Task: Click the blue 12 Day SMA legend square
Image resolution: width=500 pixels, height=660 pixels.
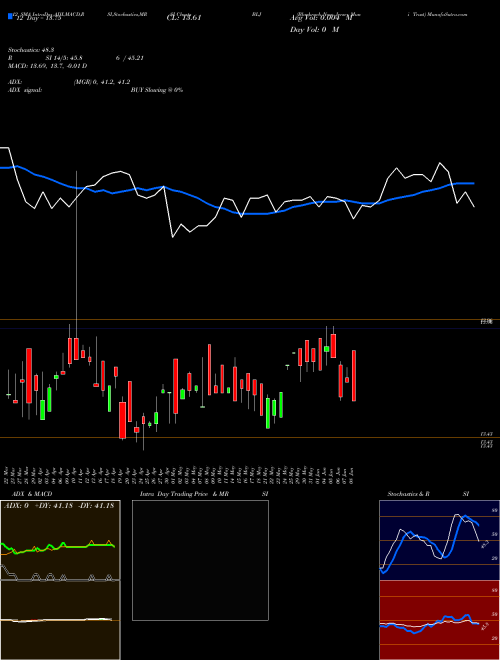Action: (x=11, y=16)
